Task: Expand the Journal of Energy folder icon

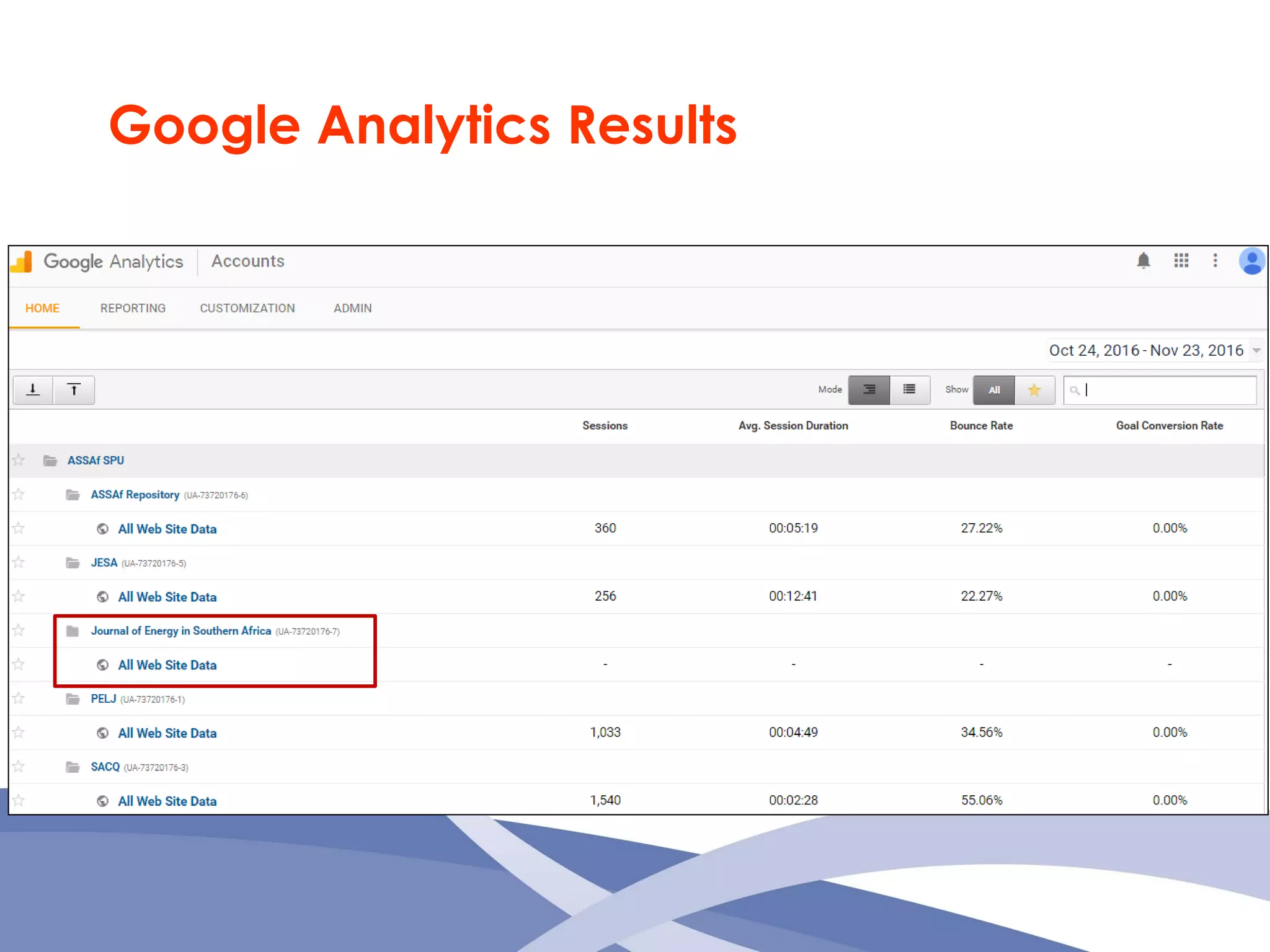Action: pyautogui.click(x=73, y=631)
